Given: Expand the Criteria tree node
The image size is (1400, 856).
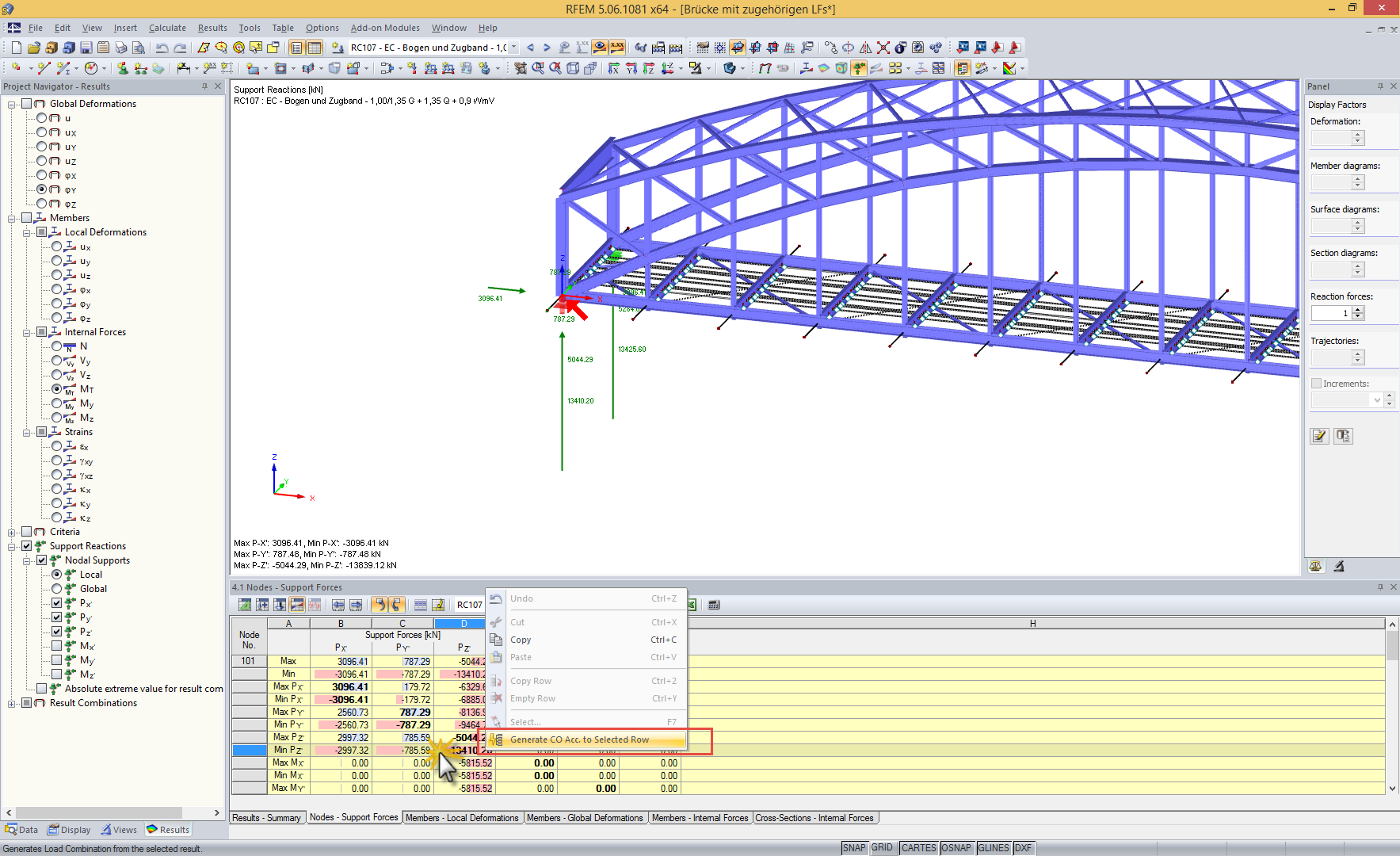Looking at the screenshot, I should pos(12,532).
